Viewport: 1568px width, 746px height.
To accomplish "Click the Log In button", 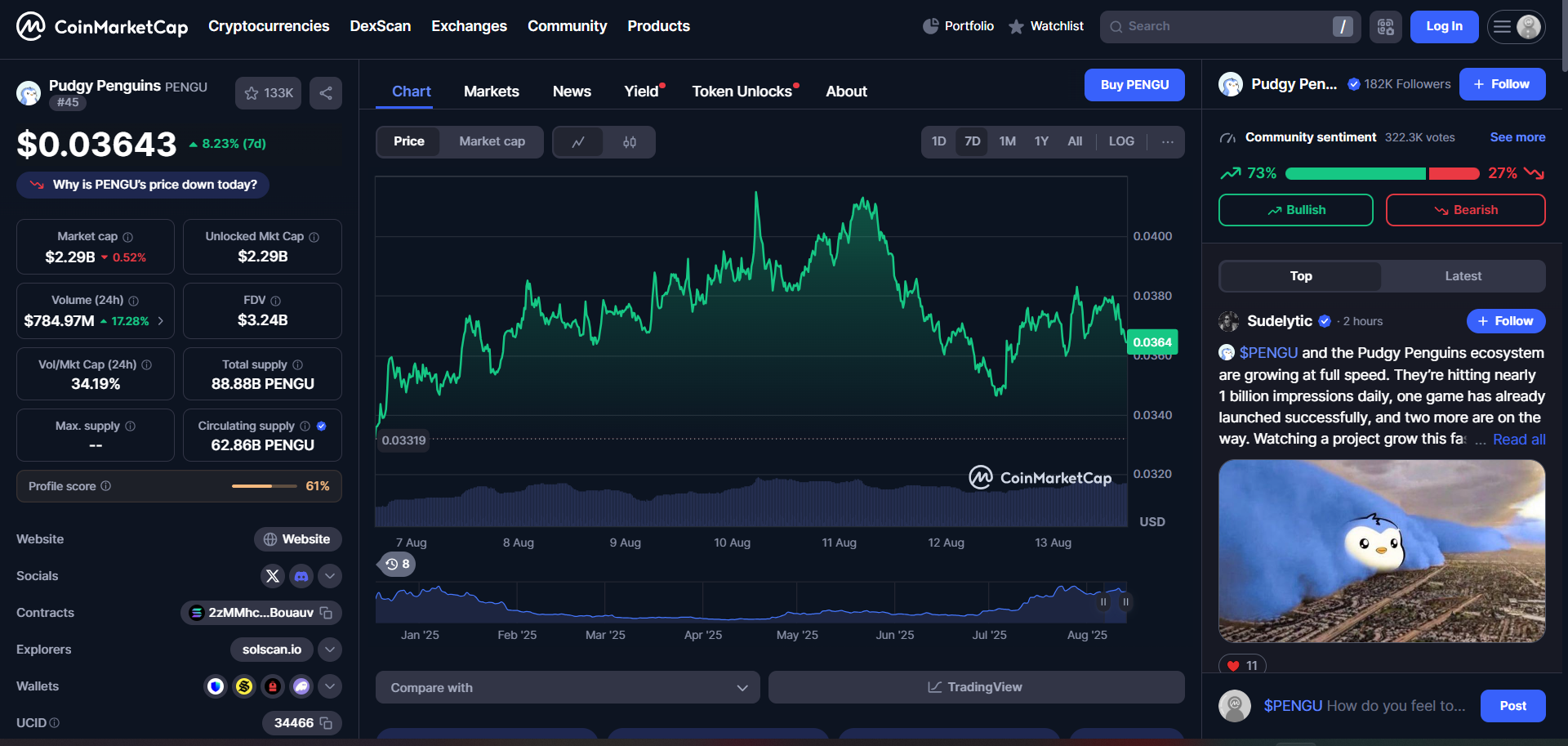I will [x=1444, y=27].
